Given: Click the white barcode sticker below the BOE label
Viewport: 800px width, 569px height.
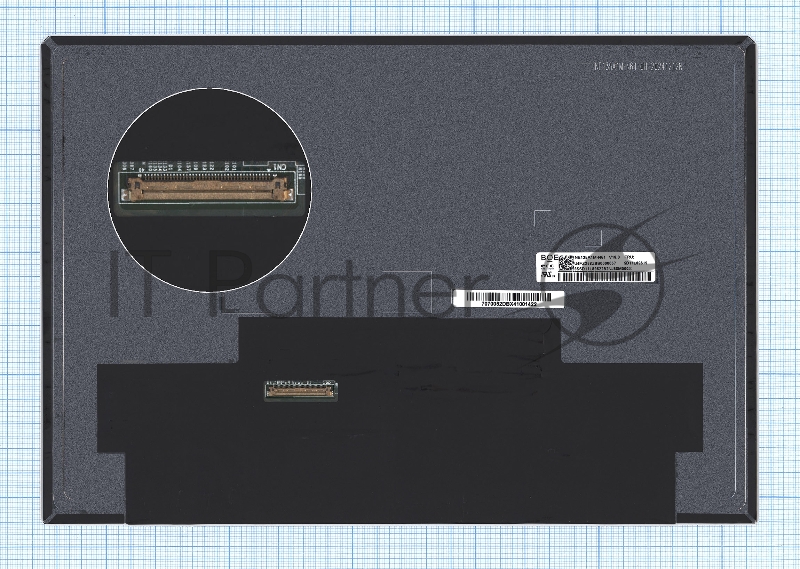Looking at the screenshot, I should tap(509, 299).
